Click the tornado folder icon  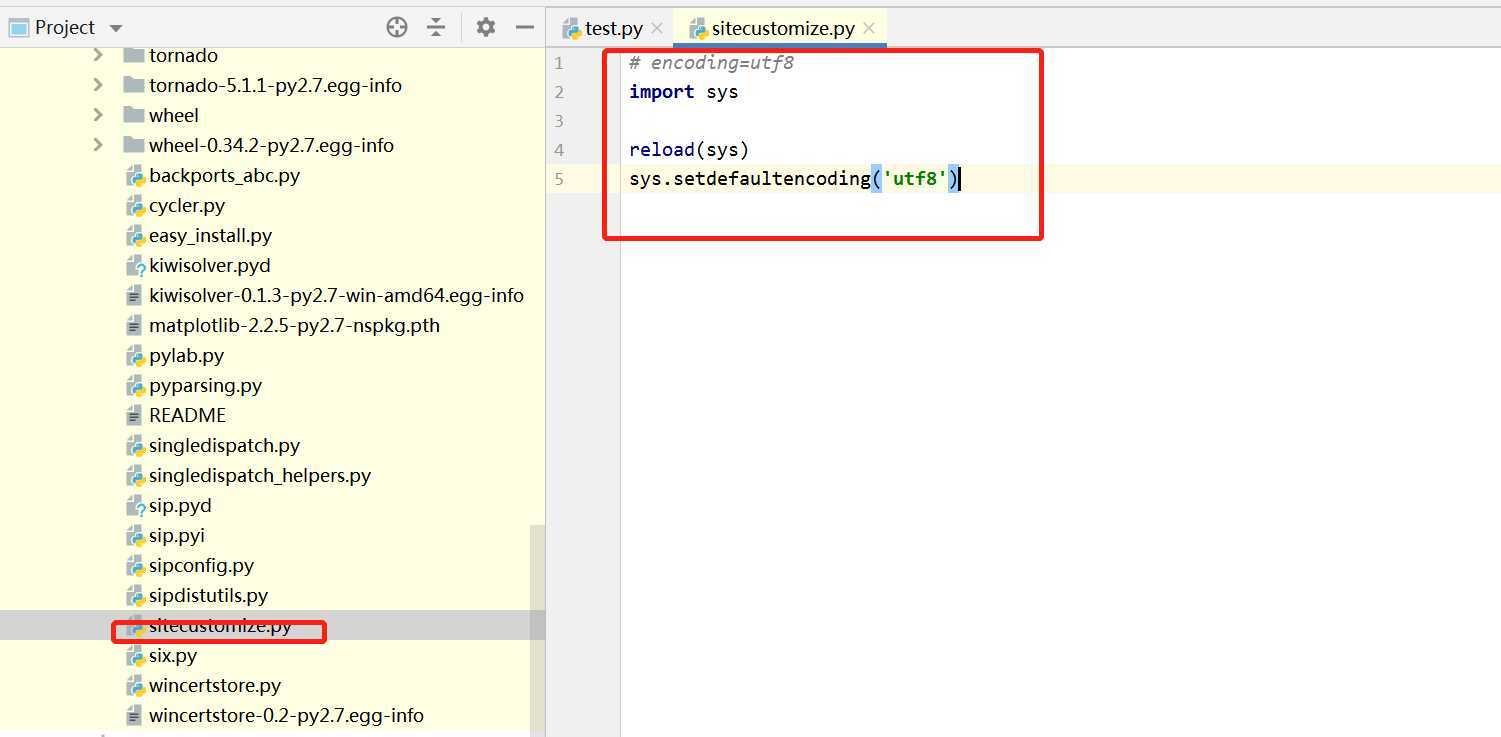(134, 55)
